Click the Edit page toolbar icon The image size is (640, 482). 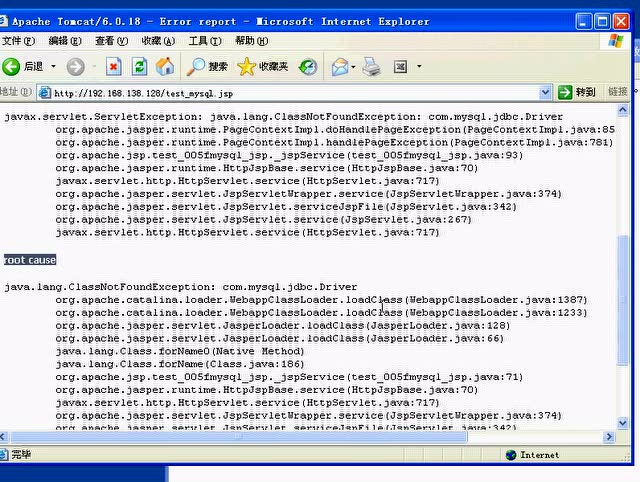tap(400, 67)
